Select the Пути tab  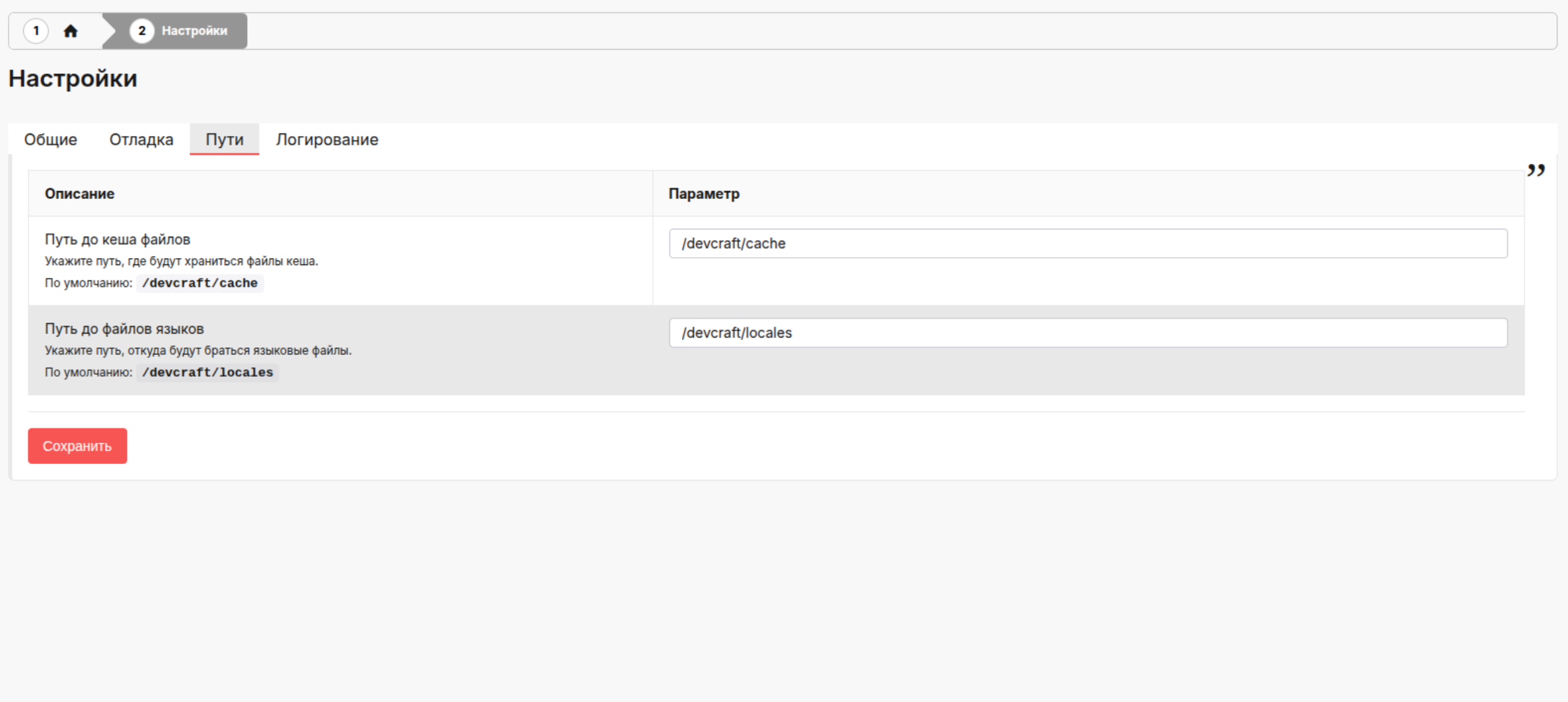(x=225, y=139)
